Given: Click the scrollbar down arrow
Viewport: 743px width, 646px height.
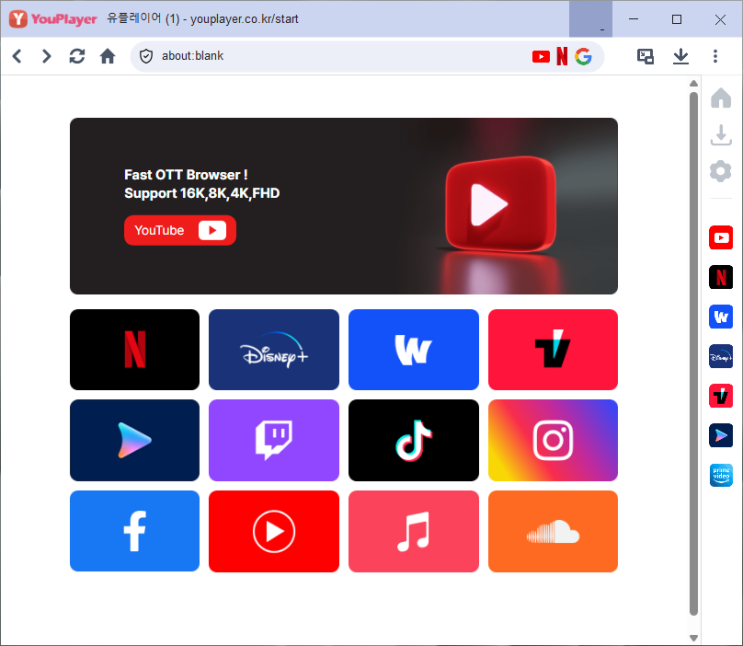Looking at the screenshot, I should point(694,637).
